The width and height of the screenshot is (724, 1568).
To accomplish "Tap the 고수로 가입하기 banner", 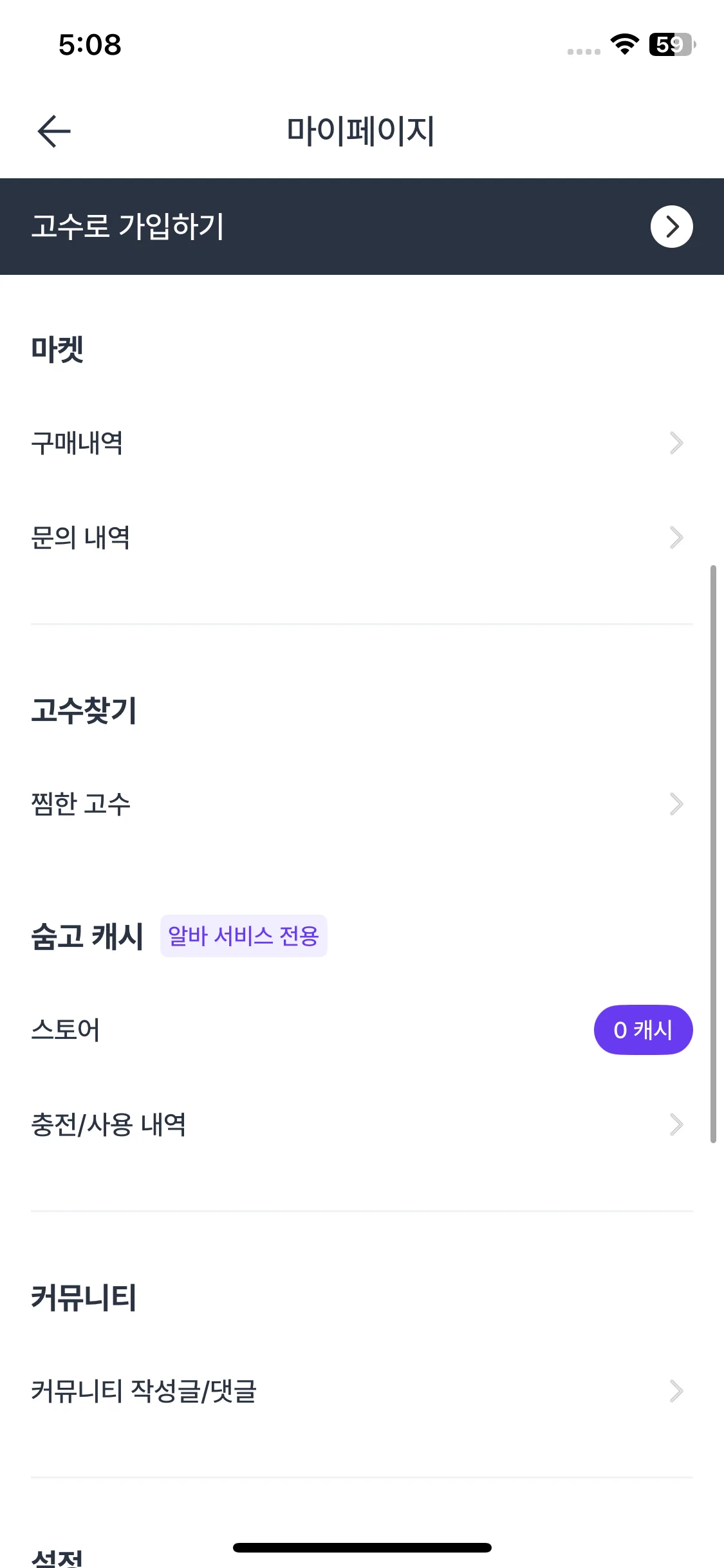I will 127,227.
